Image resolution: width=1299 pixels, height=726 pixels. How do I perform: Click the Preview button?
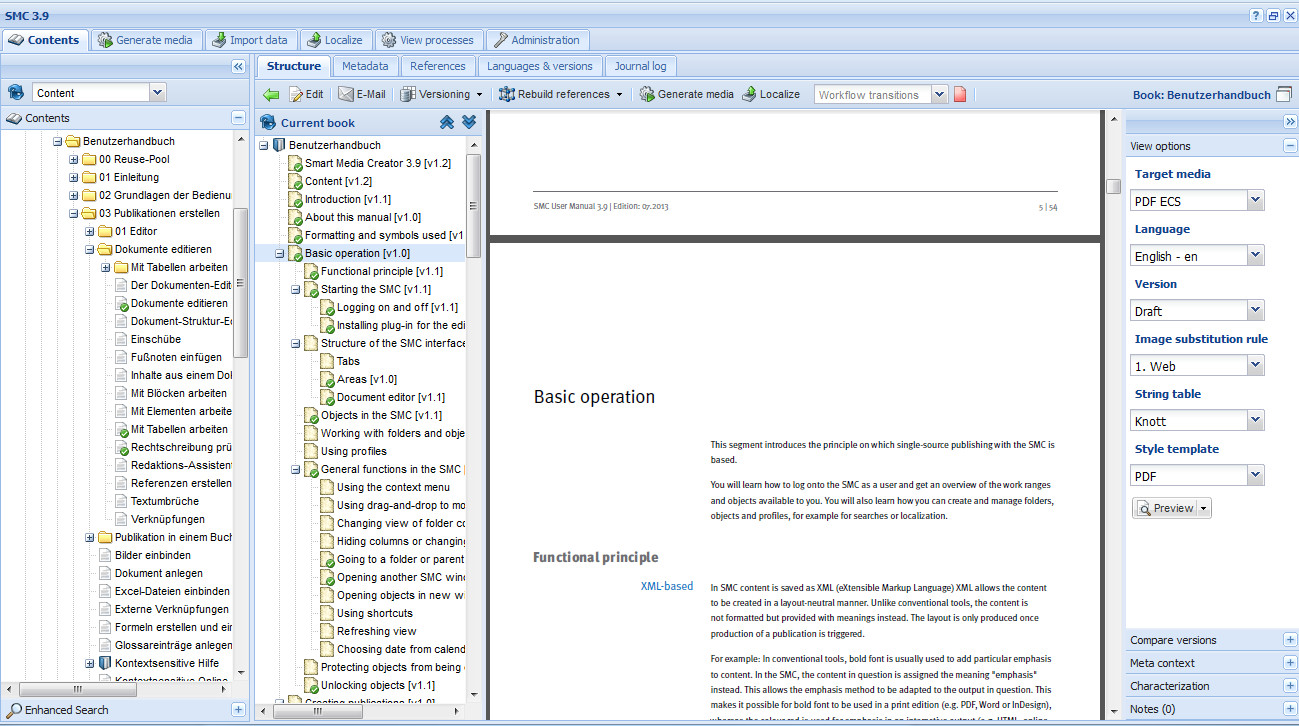[1171, 508]
